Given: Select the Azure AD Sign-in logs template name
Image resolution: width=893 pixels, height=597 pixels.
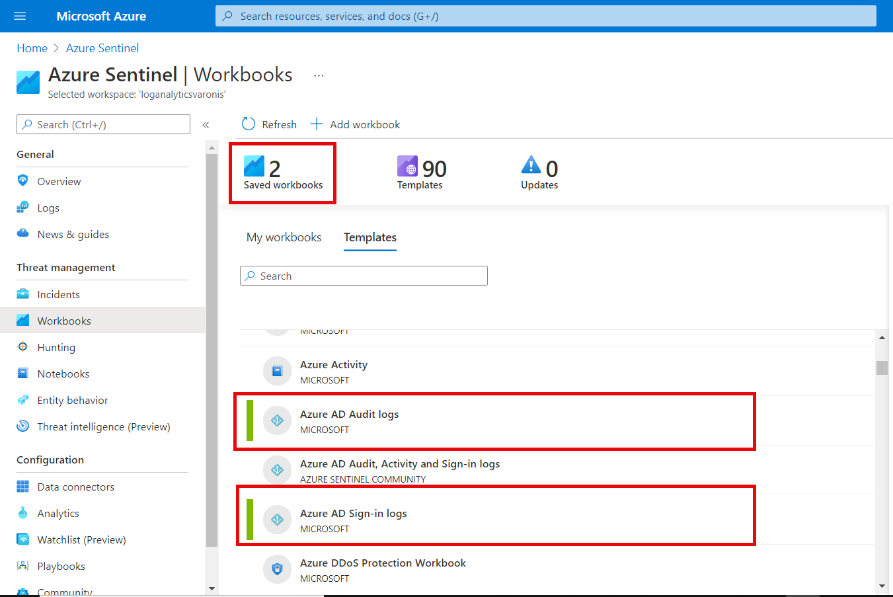Looking at the screenshot, I should click(353, 513).
